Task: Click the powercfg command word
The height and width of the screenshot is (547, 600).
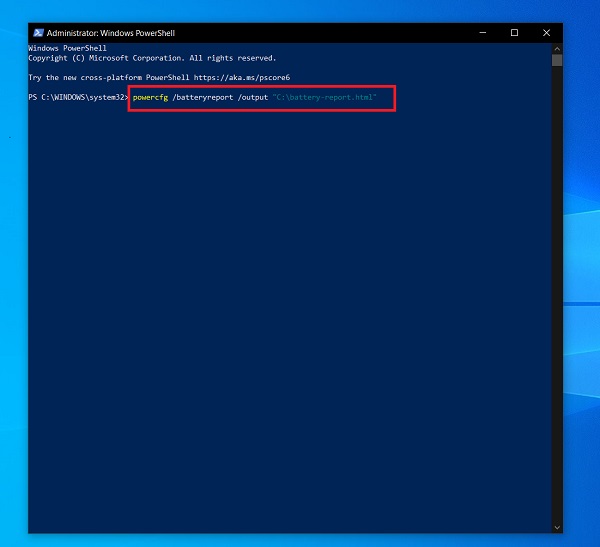Action: coord(150,96)
